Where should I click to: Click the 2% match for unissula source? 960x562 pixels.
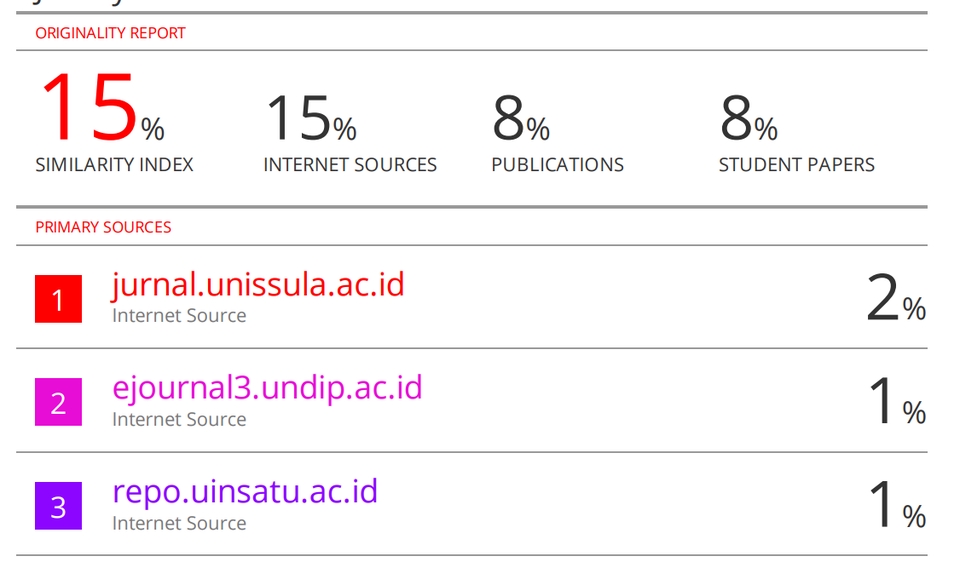[896, 298]
